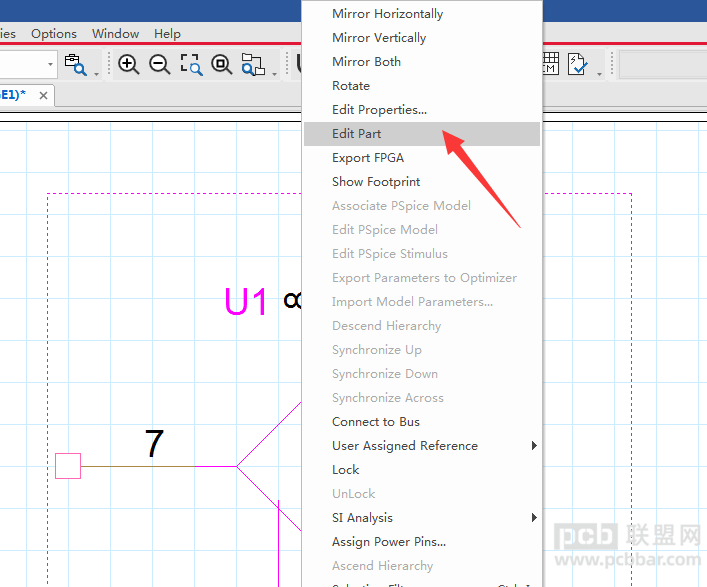Viewport: 707px width, 587px height.
Task: Open SI Analysis submenu
Action: (x=422, y=518)
